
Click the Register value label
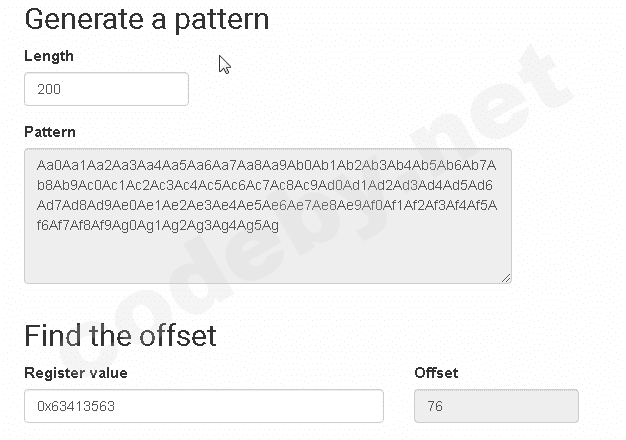76,373
